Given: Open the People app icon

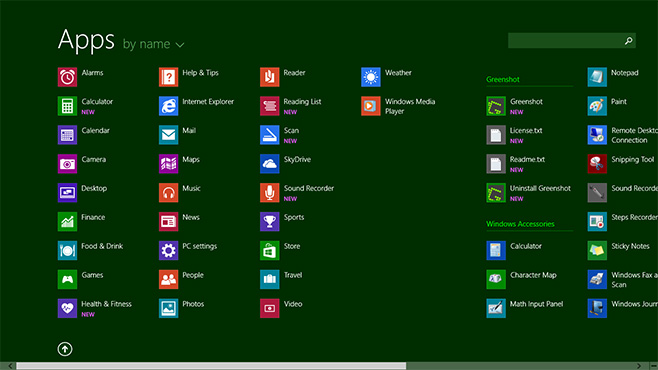Looking at the screenshot, I should [168, 280].
